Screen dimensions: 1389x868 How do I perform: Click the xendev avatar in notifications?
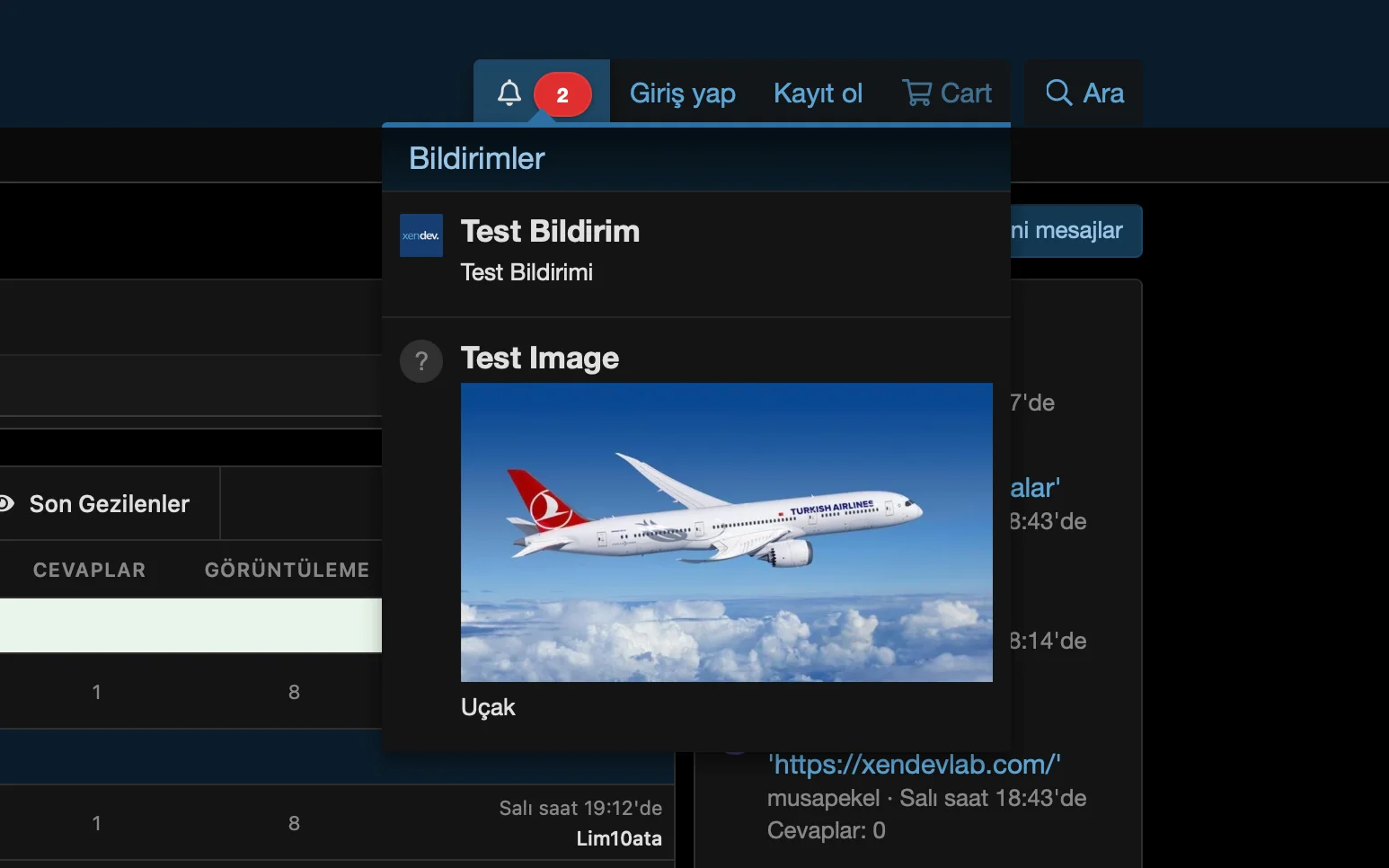tap(420, 235)
